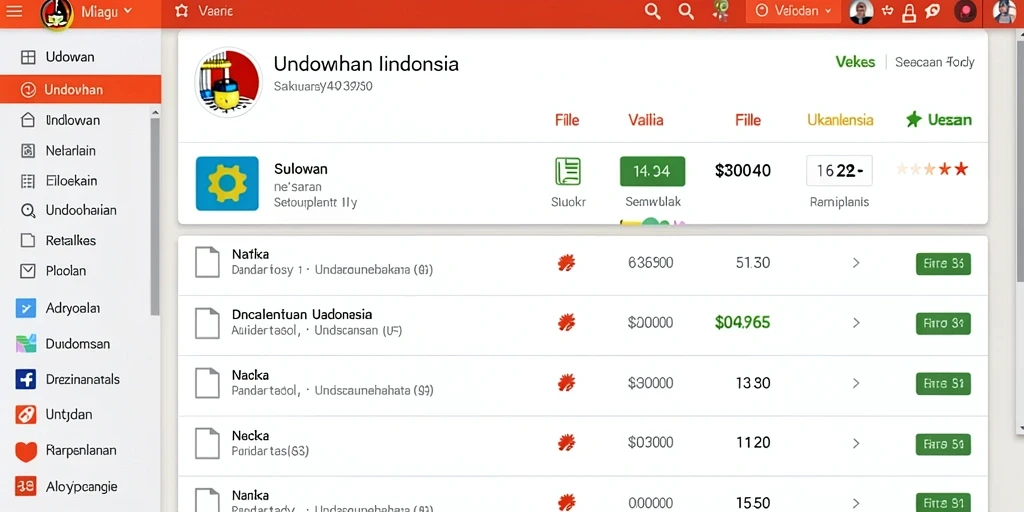Click the Seacaan Fordy link
Screen dimensions: 1024x512
(934, 62)
